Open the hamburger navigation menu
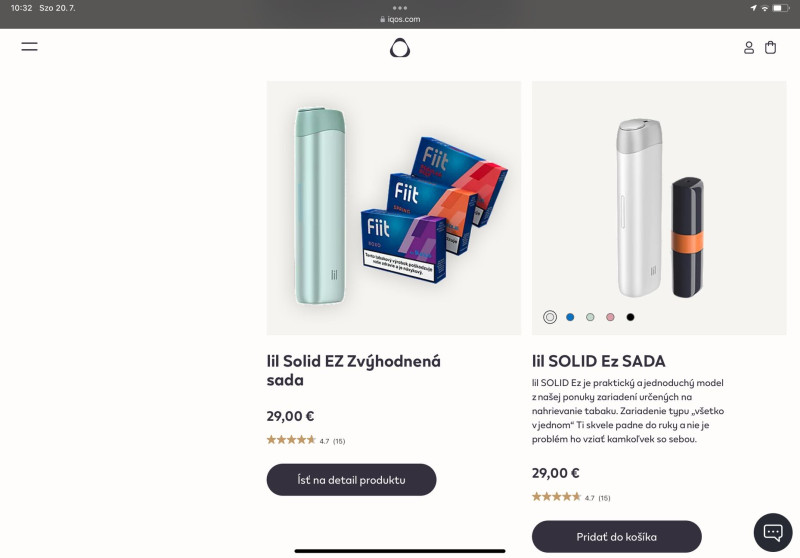The width and height of the screenshot is (800, 558). (x=29, y=46)
